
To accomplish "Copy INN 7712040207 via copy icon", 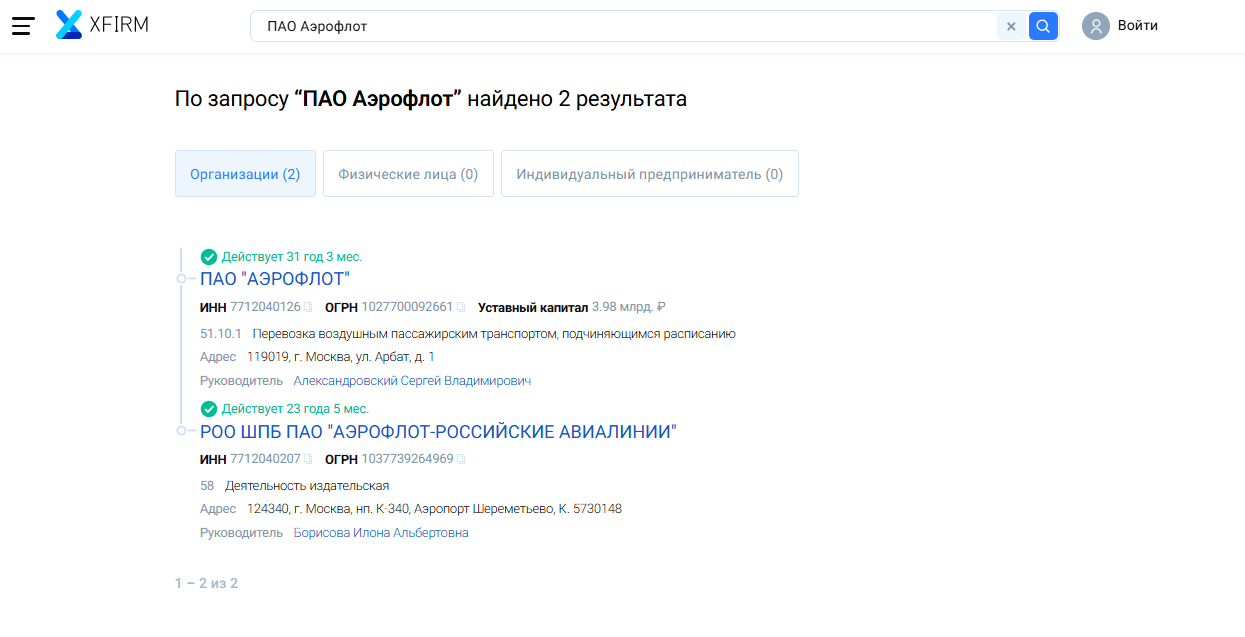I will 309,460.
